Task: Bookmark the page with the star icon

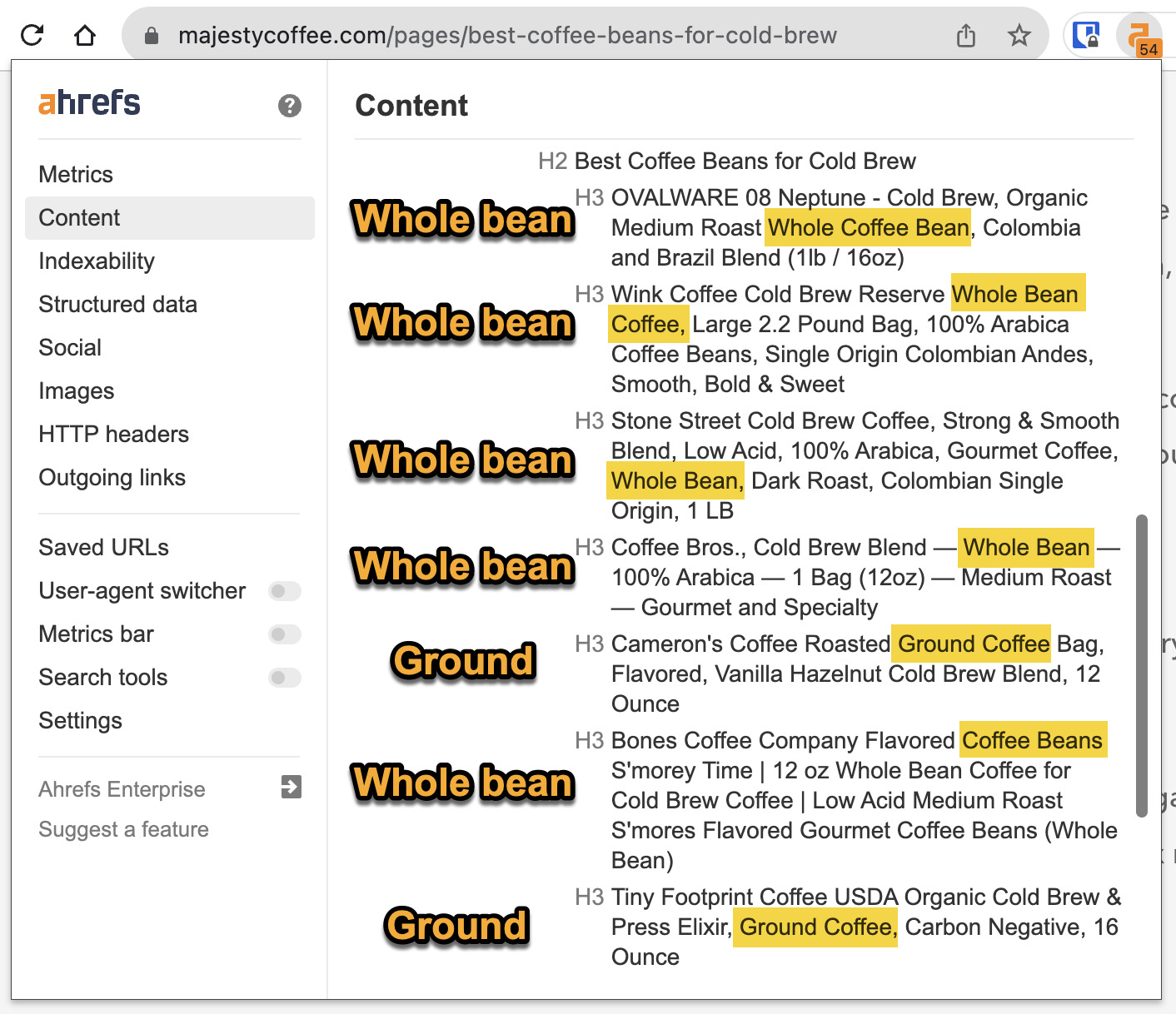Action: coord(1019,35)
